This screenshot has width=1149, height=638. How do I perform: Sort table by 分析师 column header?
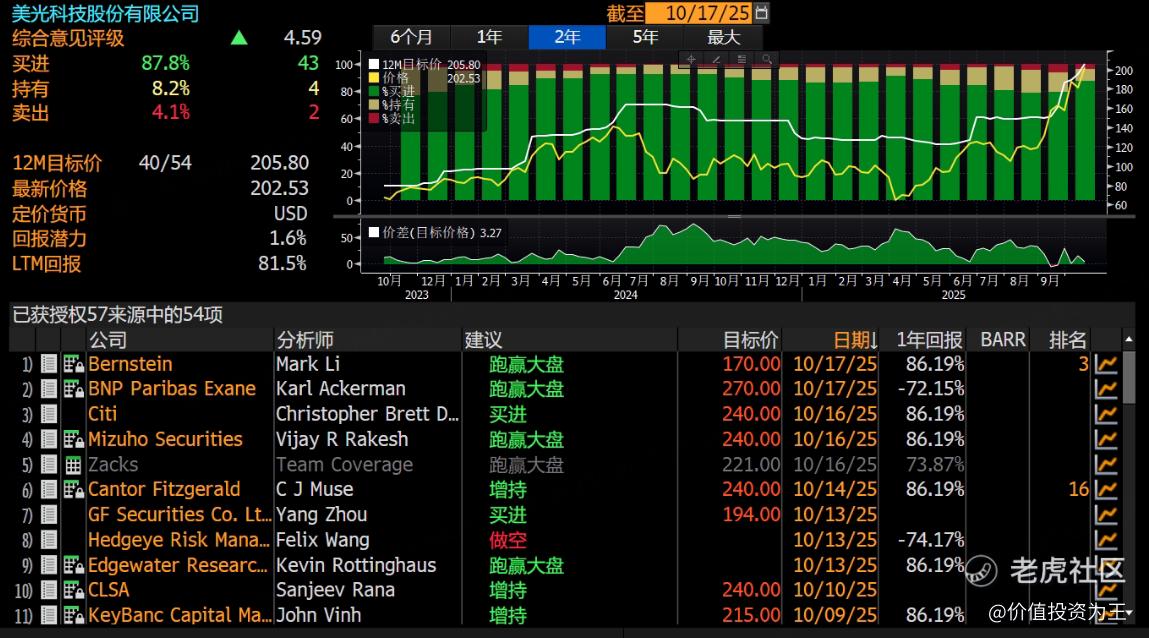[368, 340]
